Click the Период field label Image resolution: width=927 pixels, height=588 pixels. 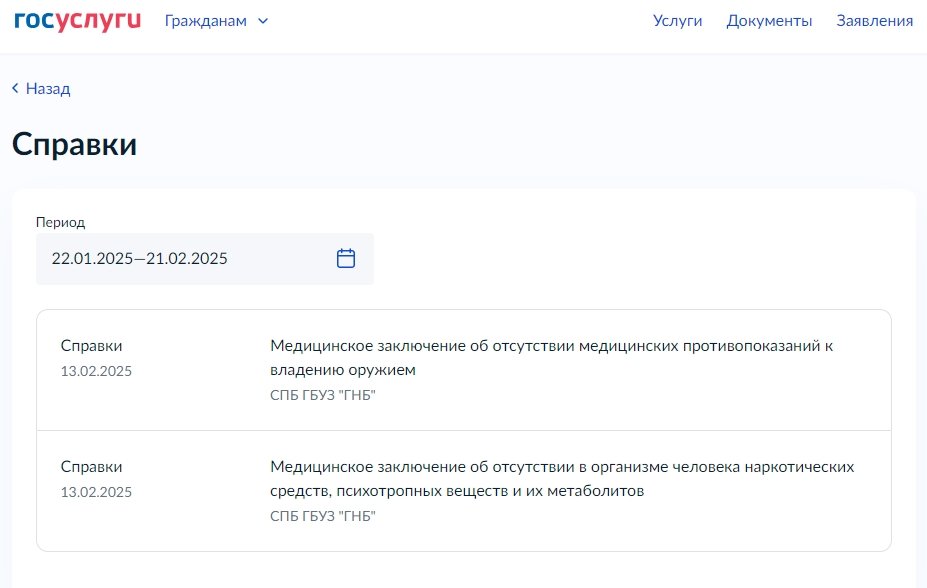(60, 222)
